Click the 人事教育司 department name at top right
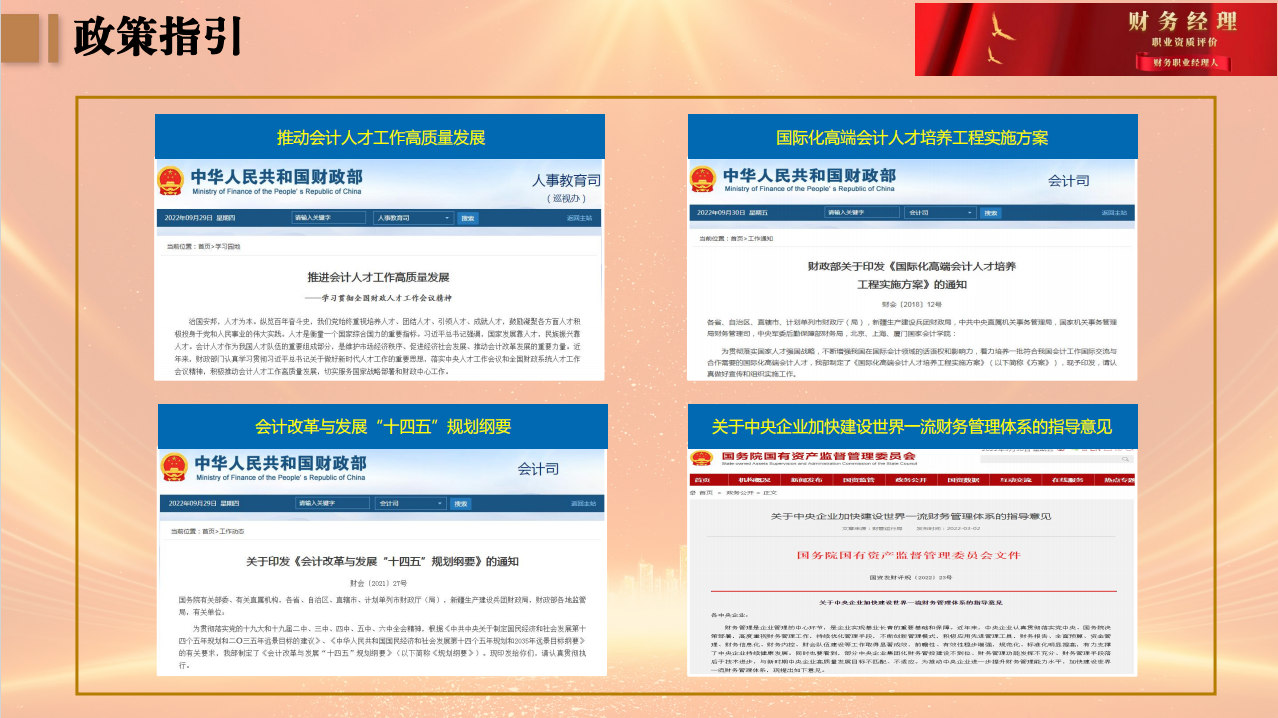 tap(566, 181)
